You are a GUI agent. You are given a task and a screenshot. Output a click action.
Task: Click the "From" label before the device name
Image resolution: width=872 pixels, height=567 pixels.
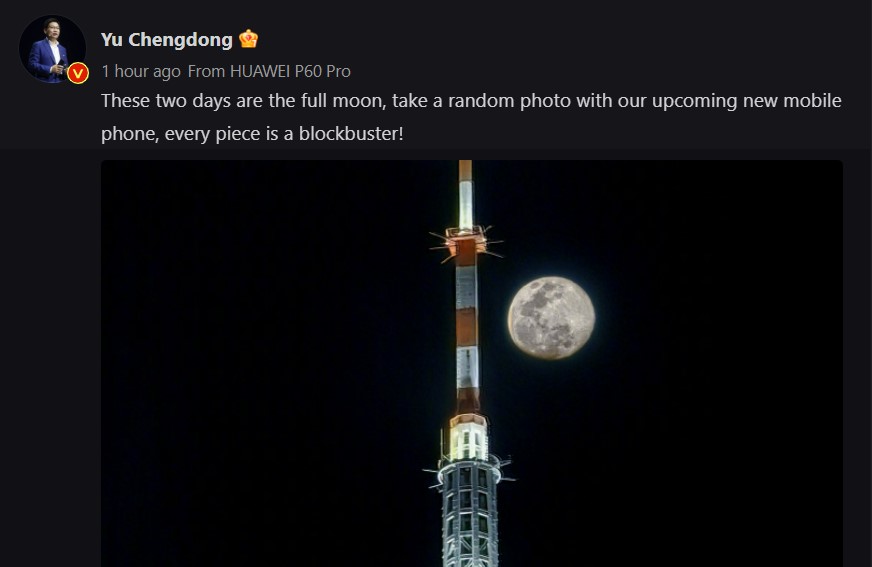(207, 71)
